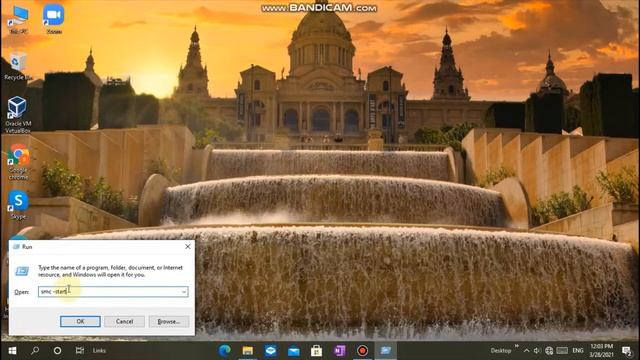The image size is (640, 360).
Task: Select the Run taskbar icon
Action: pos(386,351)
